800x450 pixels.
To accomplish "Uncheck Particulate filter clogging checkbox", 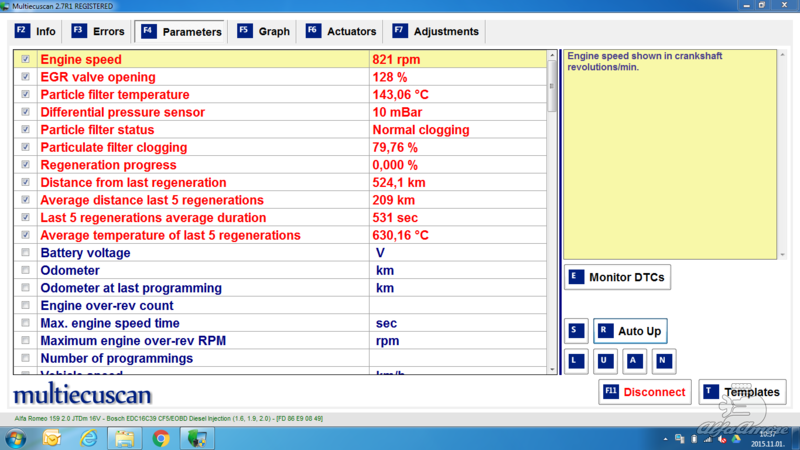I will click(x=26, y=147).
